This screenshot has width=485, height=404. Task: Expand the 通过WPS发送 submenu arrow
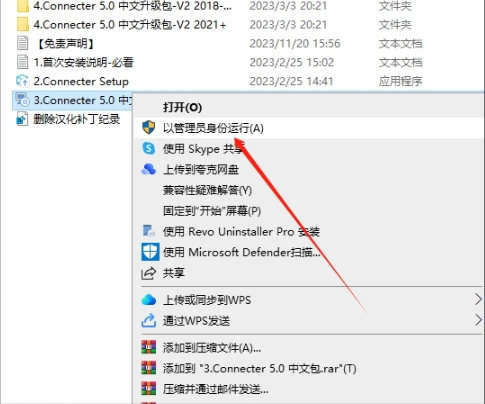click(x=478, y=320)
